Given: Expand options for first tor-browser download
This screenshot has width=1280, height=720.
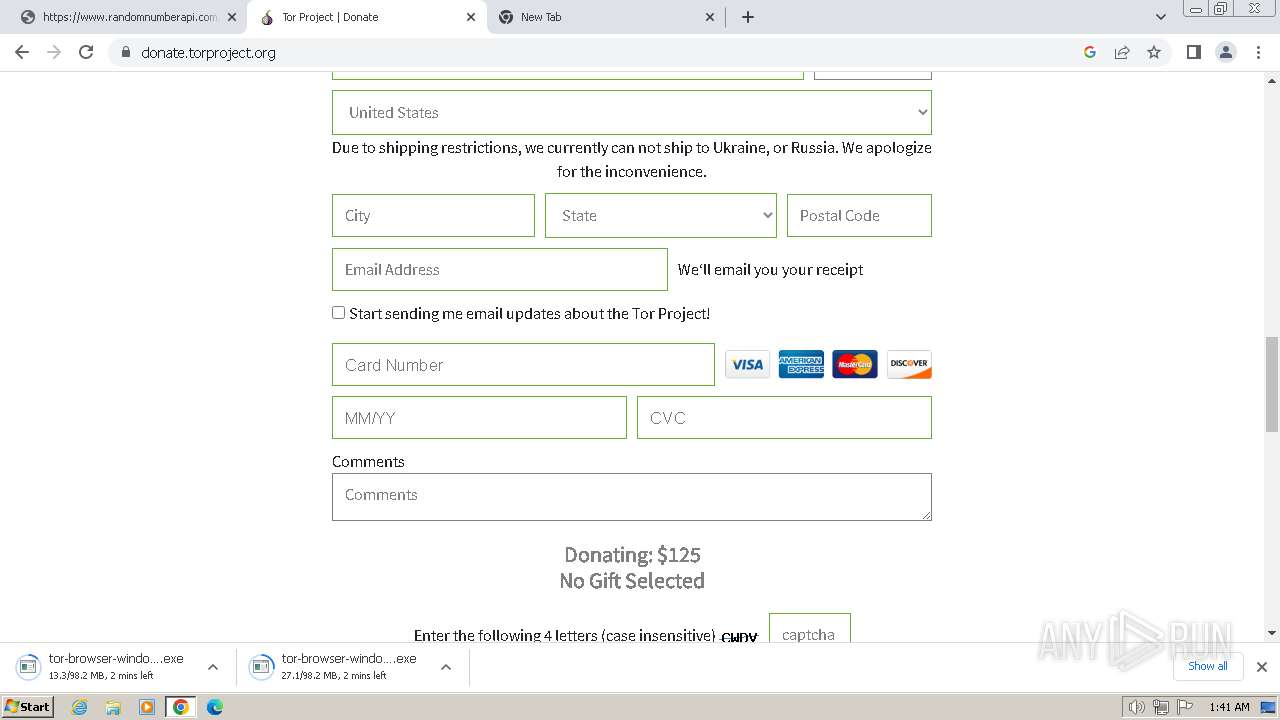Looking at the screenshot, I should (x=212, y=667).
